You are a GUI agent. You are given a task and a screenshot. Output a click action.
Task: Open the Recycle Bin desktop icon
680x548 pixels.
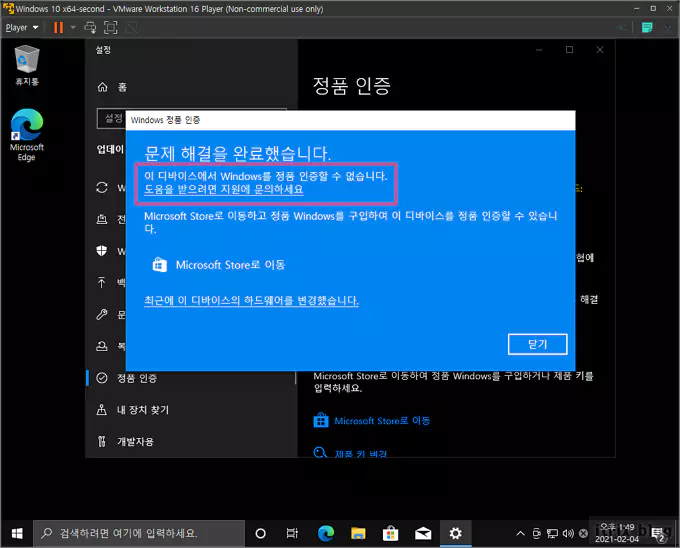pos(27,65)
